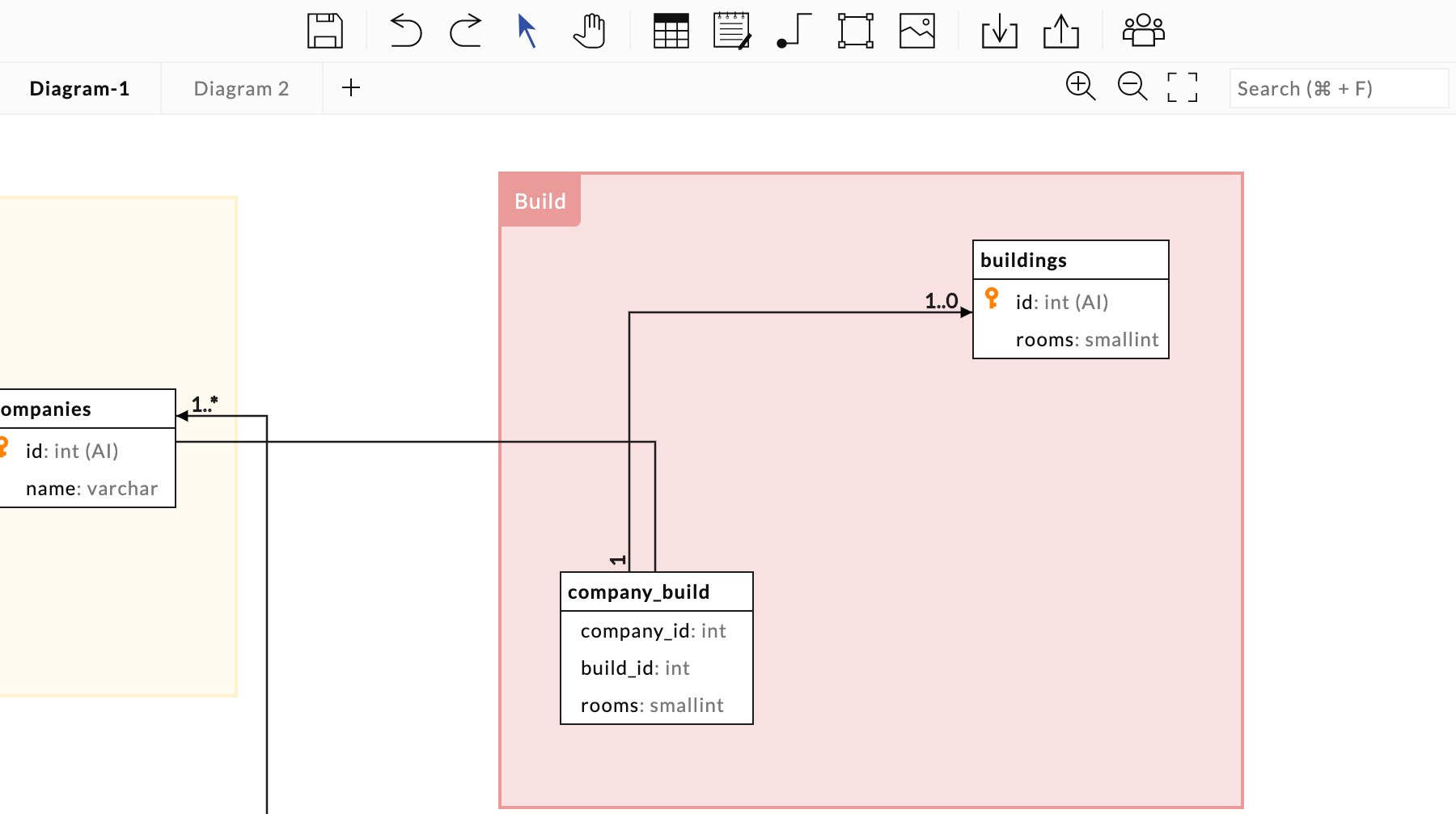The width and height of the screenshot is (1456, 814).
Task: Enter fullscreen view mode
Action: coord(1182,86)
